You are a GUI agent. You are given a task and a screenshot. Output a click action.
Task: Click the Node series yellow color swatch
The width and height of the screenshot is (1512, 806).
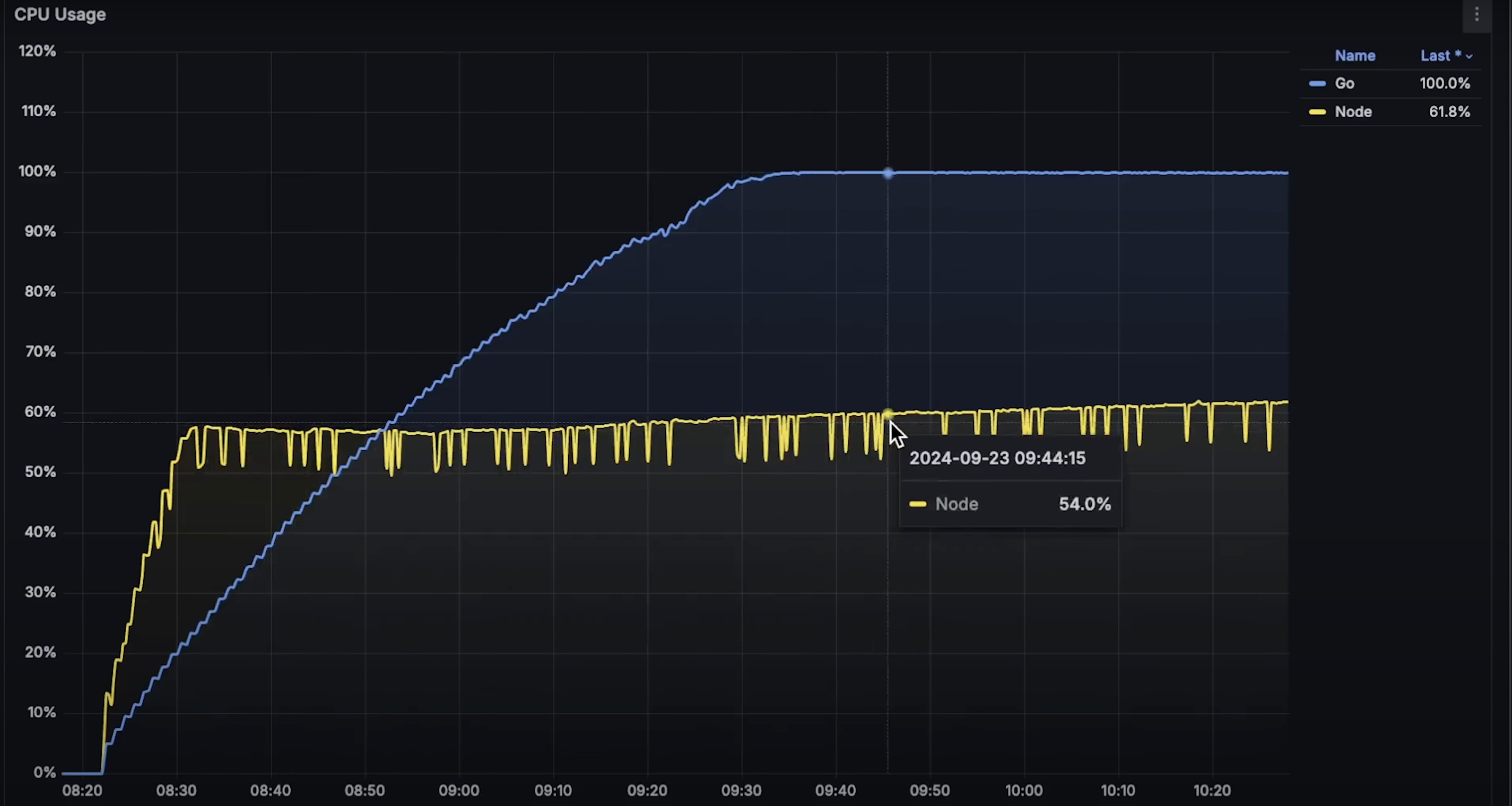tap(1317, 112)
